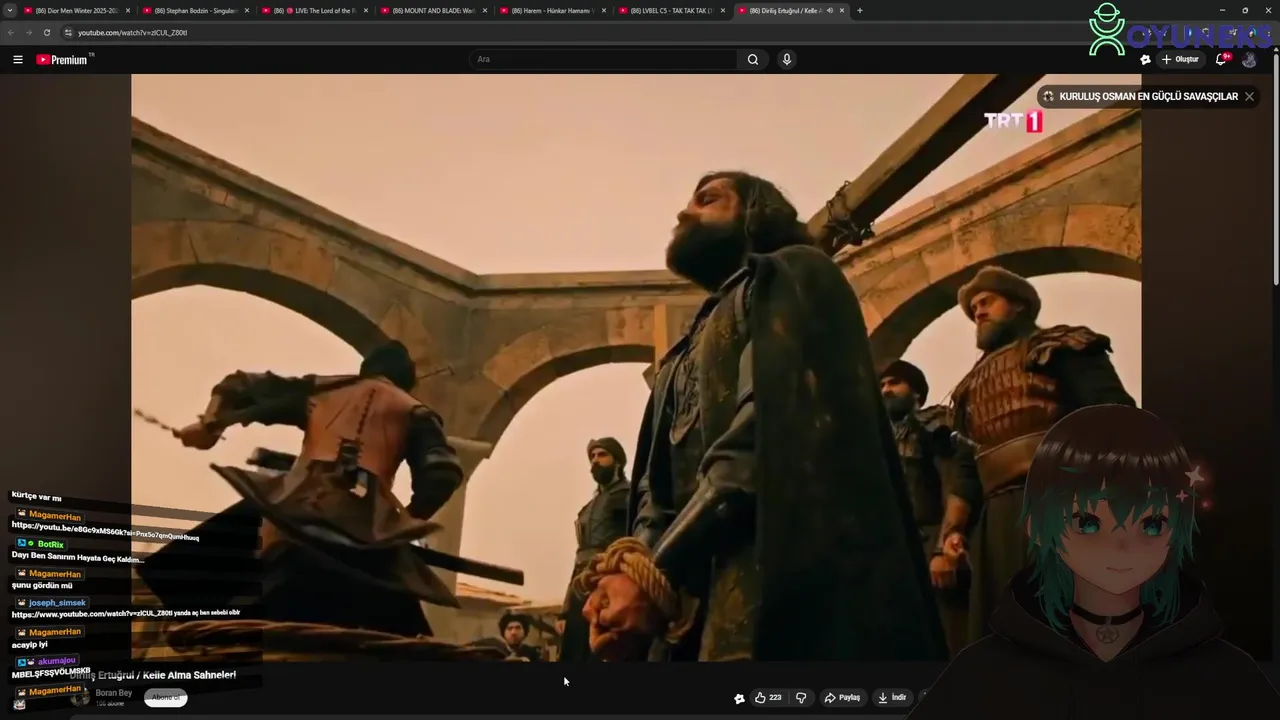The height and width of the screenshot is (720, 1280).
Task: Switch to the Harem - Hünkar Hamamı tab
Action: (x=552, y=10)
